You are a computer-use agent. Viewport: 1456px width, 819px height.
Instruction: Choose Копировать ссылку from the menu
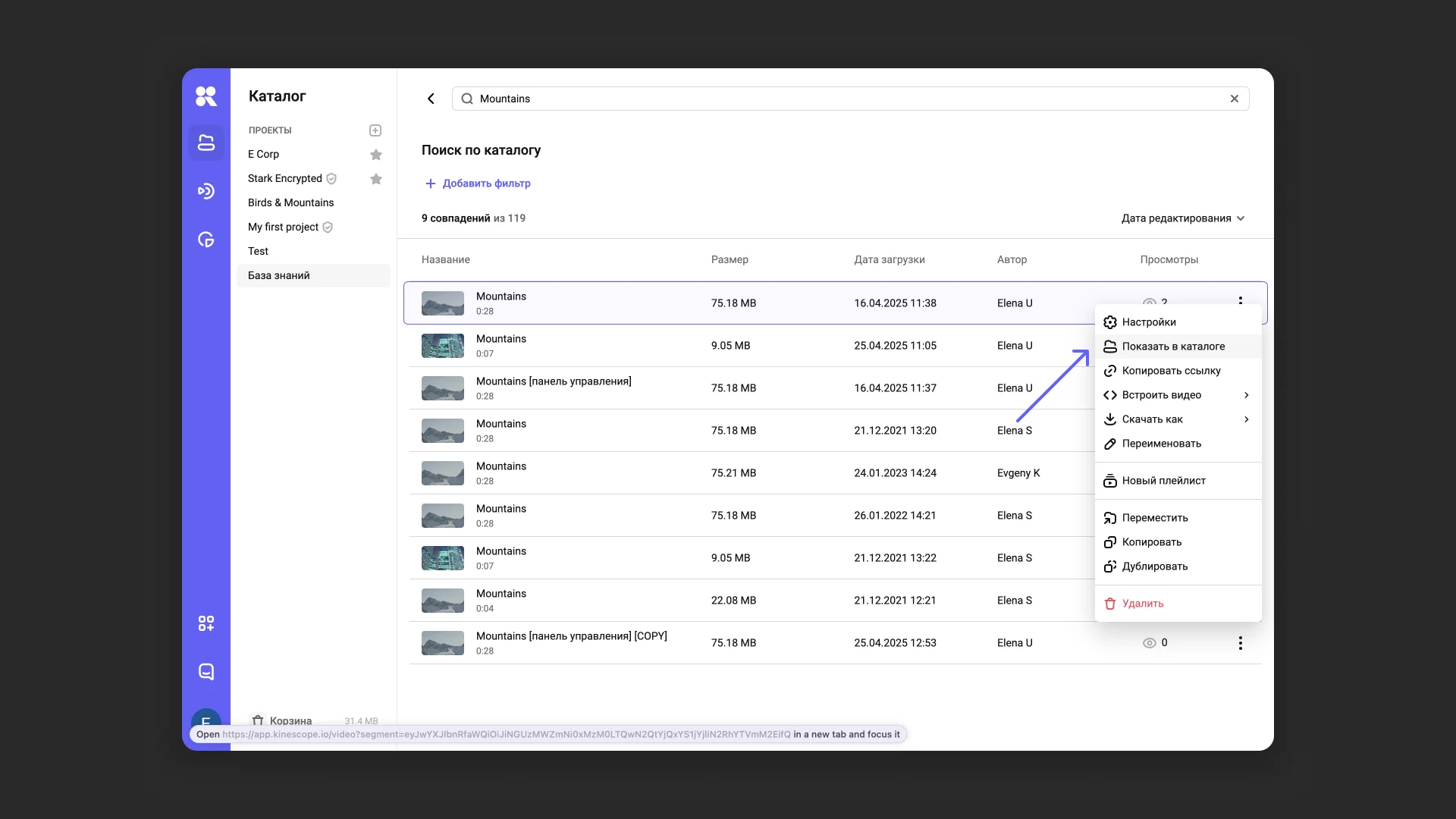[x=1171, y=371]
